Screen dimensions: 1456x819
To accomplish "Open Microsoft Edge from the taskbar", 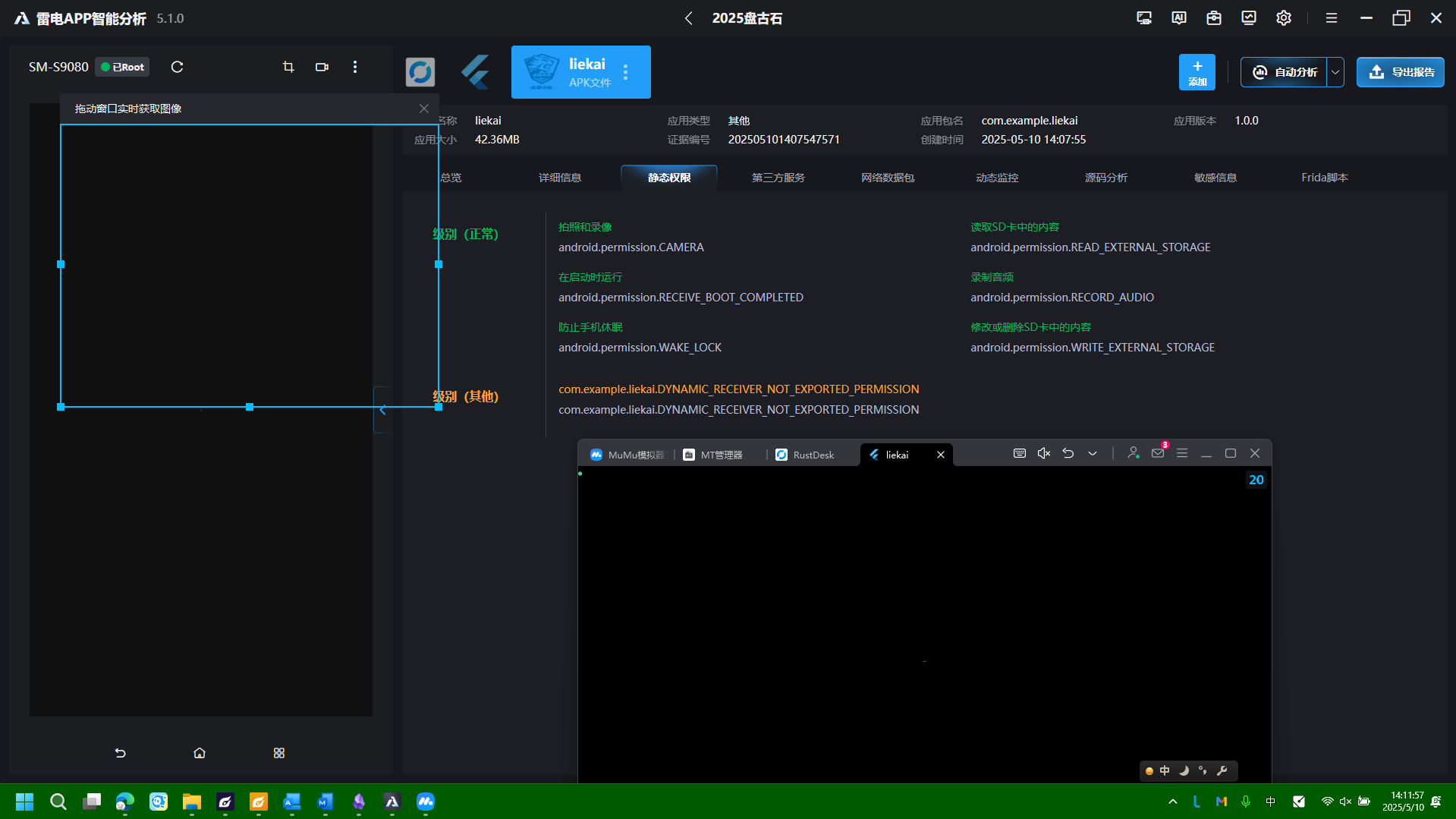I will pos(125,802).
